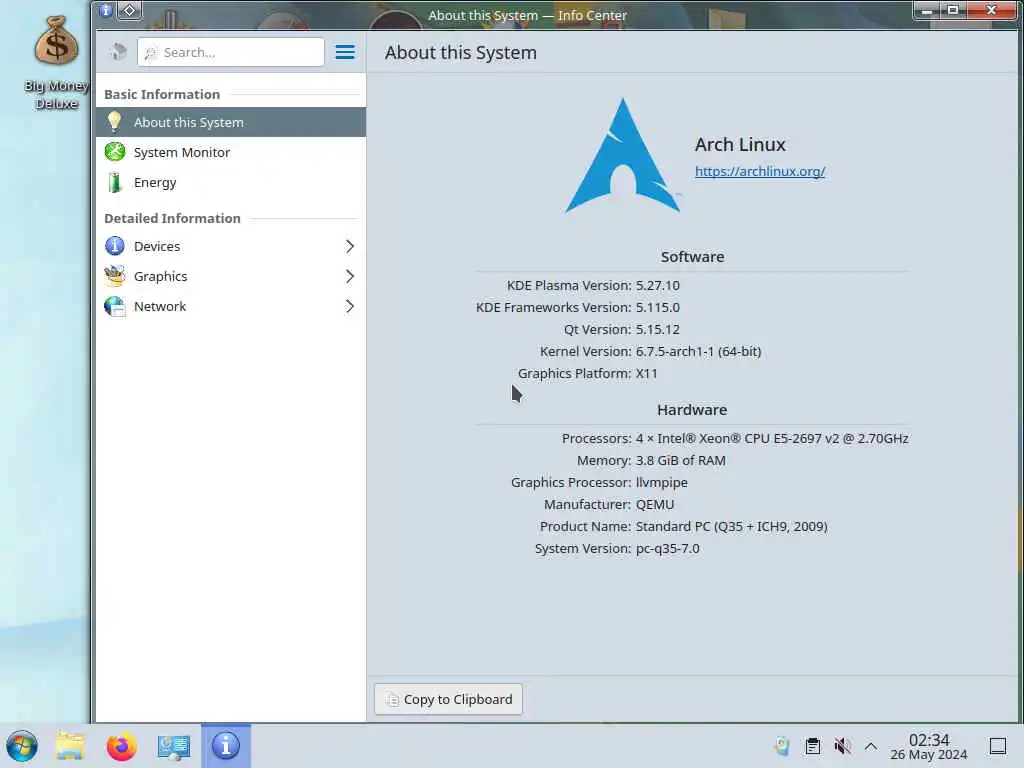Open the hamburger menu button

click(345, 52)
